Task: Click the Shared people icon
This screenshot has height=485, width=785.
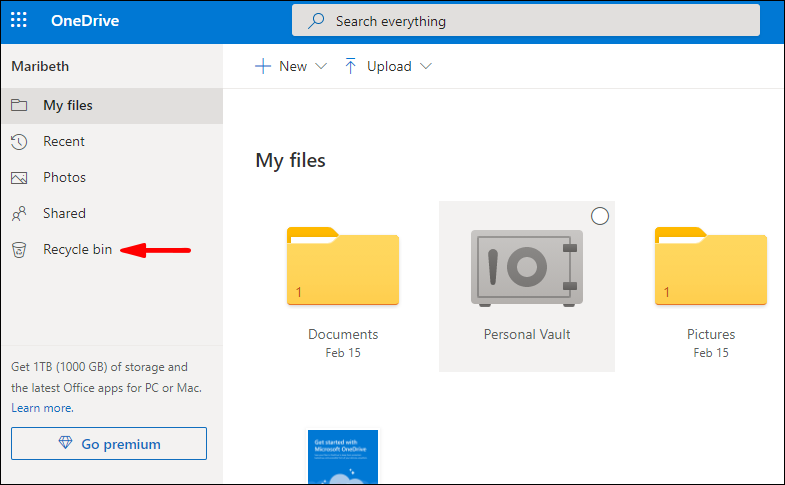Action: pos(19,214)
